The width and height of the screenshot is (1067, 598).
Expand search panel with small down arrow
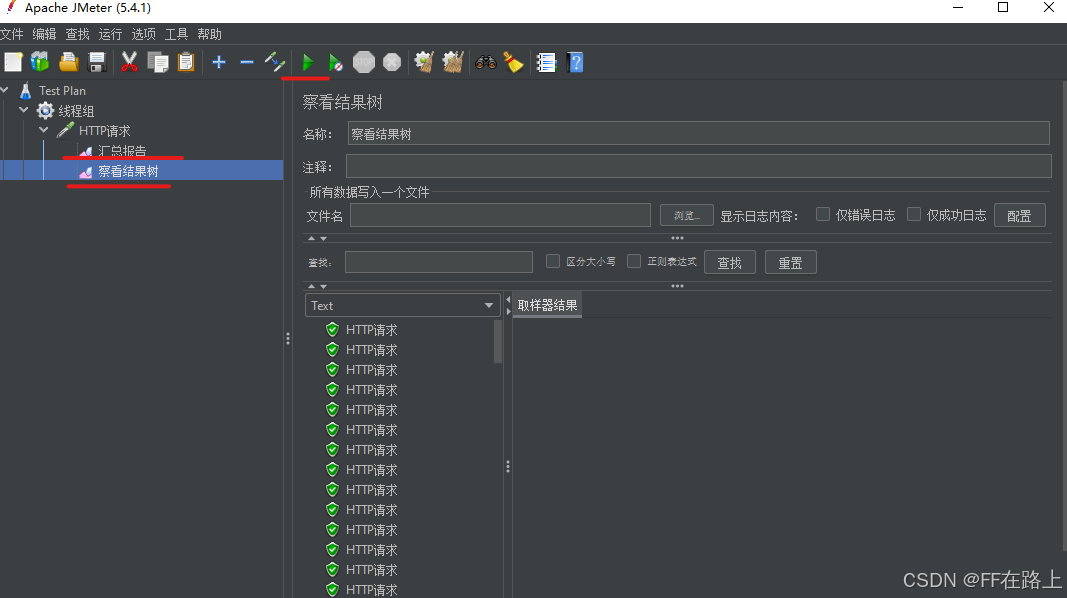point(323,286)
